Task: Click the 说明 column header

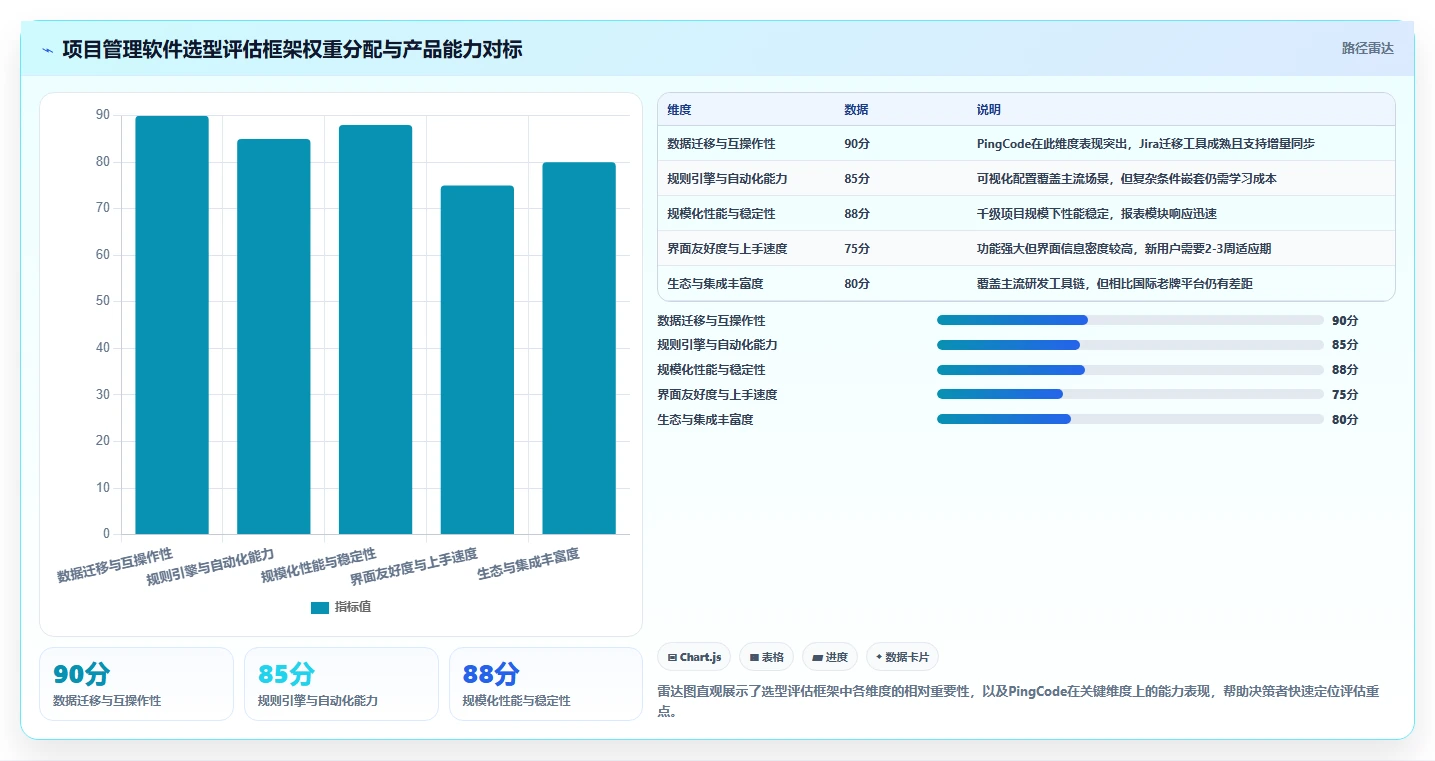Action: pos(989,110)
